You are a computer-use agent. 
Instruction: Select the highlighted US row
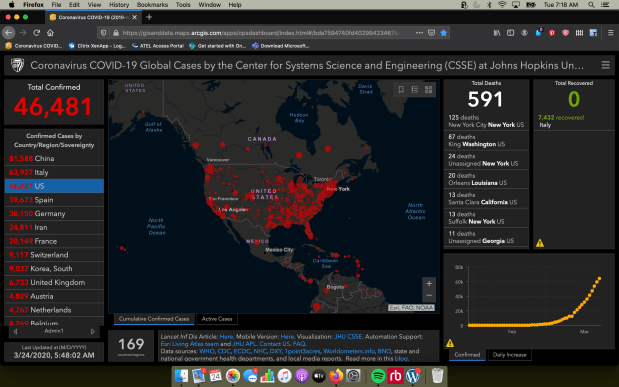pyautogui.click(x=54, y=186)
